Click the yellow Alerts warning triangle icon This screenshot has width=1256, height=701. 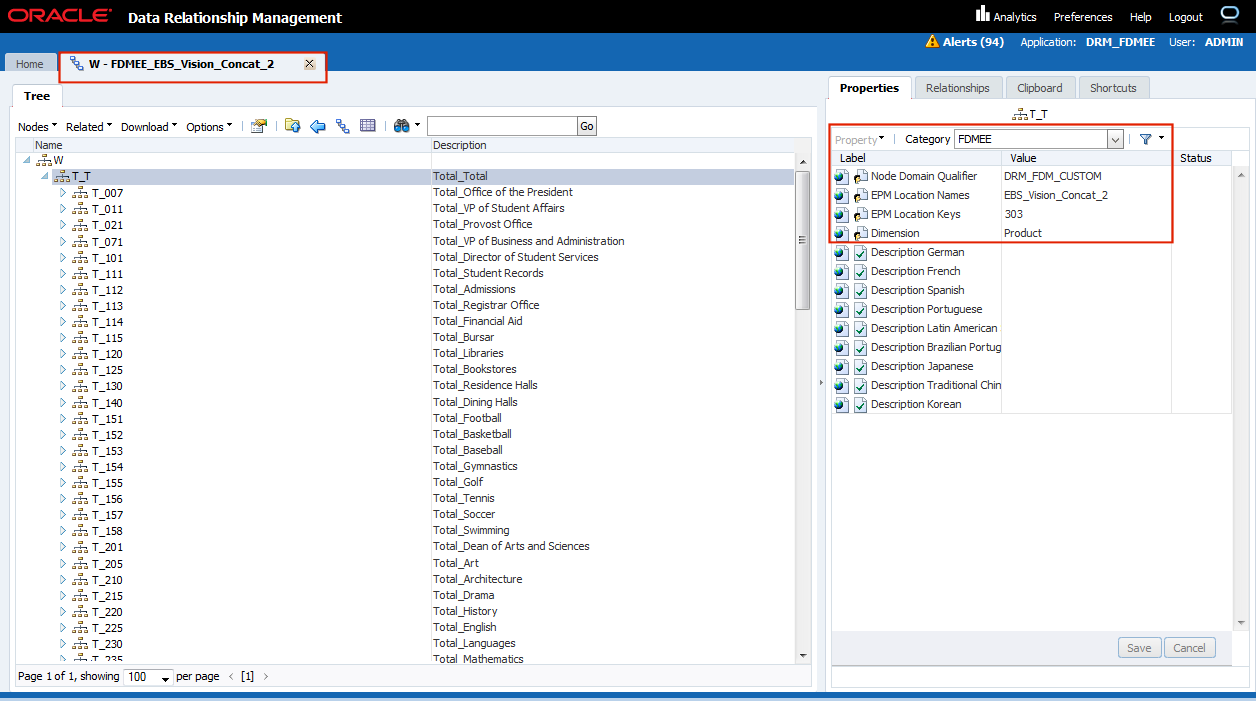(932, 42)
